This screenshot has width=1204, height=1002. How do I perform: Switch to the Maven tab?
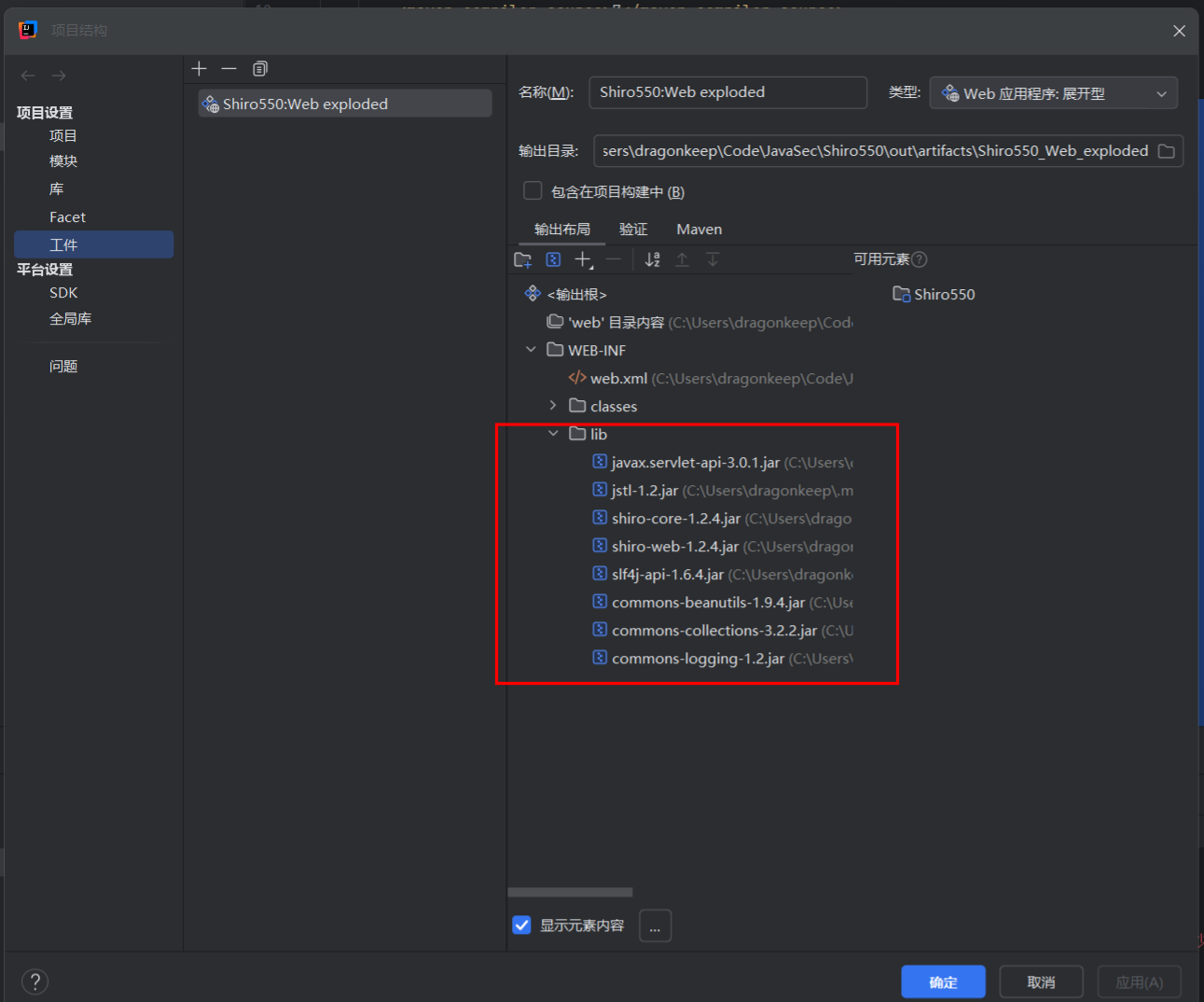699,230
